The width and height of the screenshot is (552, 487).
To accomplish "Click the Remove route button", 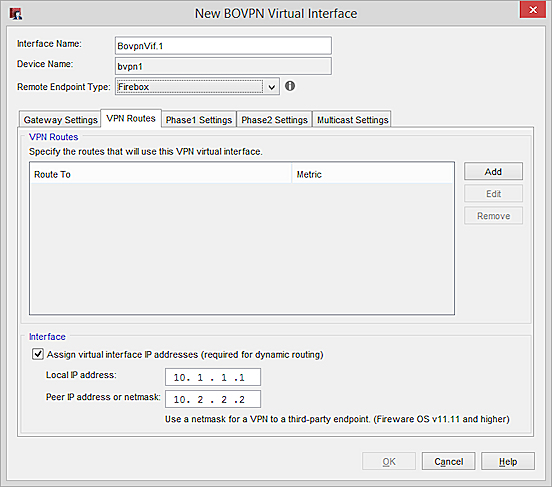I will tap(493, 216).
